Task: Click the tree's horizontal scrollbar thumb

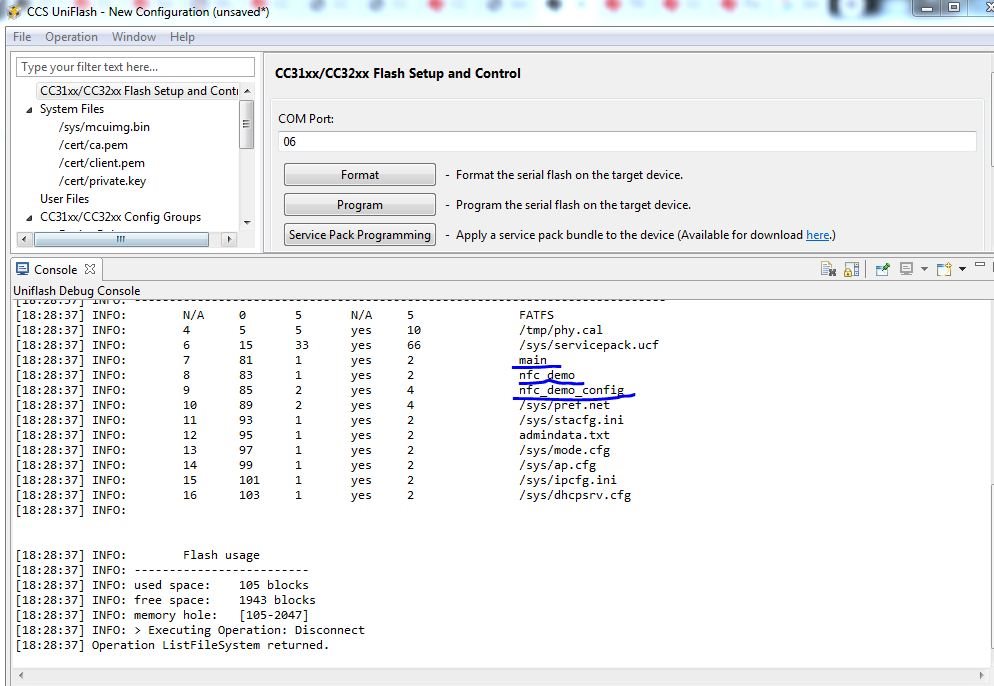Action: click(121, 239)
